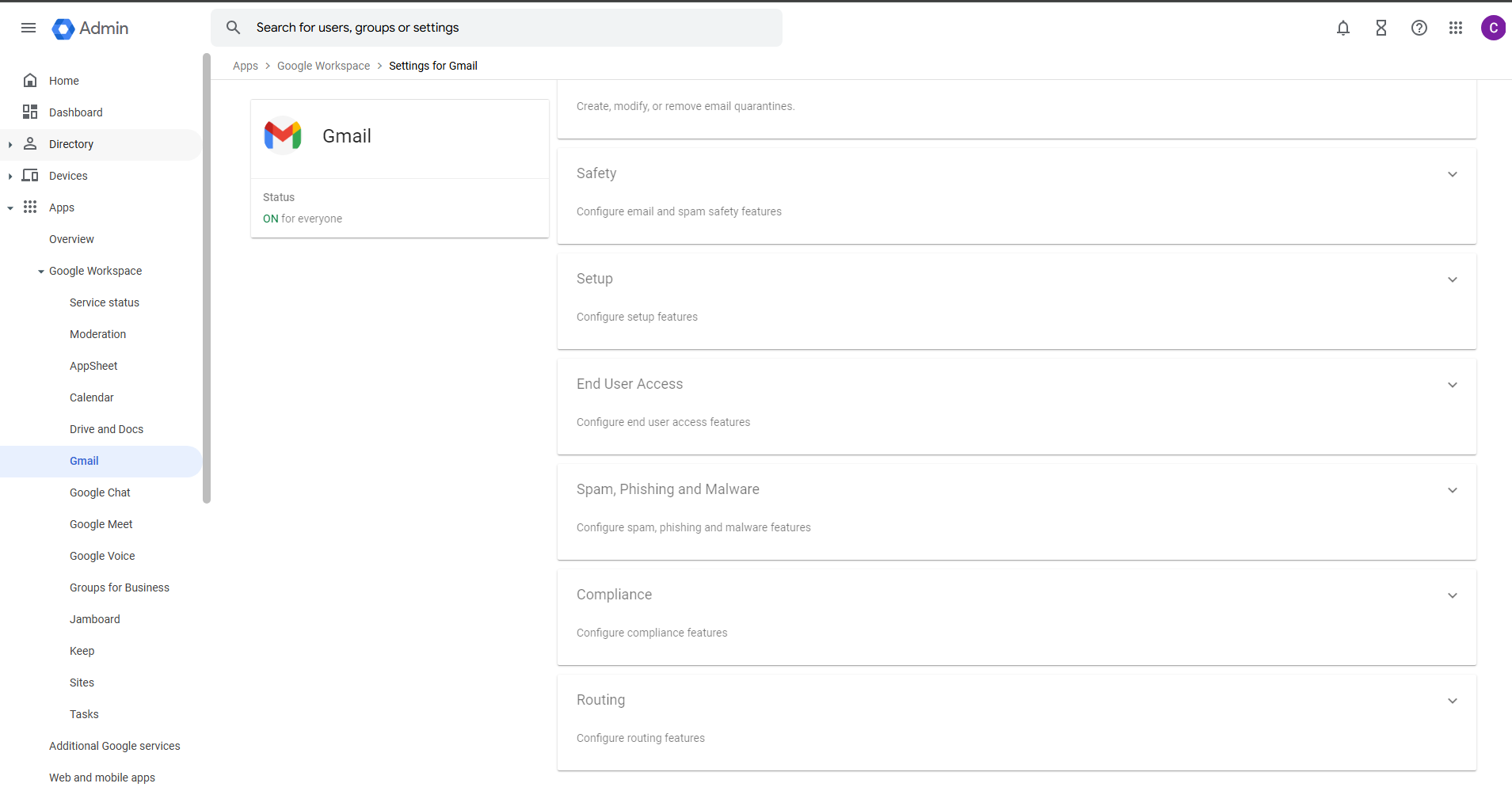This screenshot has width=1512, height=791.
Task: Click the Routing section heading
Action: click(601, 700)
